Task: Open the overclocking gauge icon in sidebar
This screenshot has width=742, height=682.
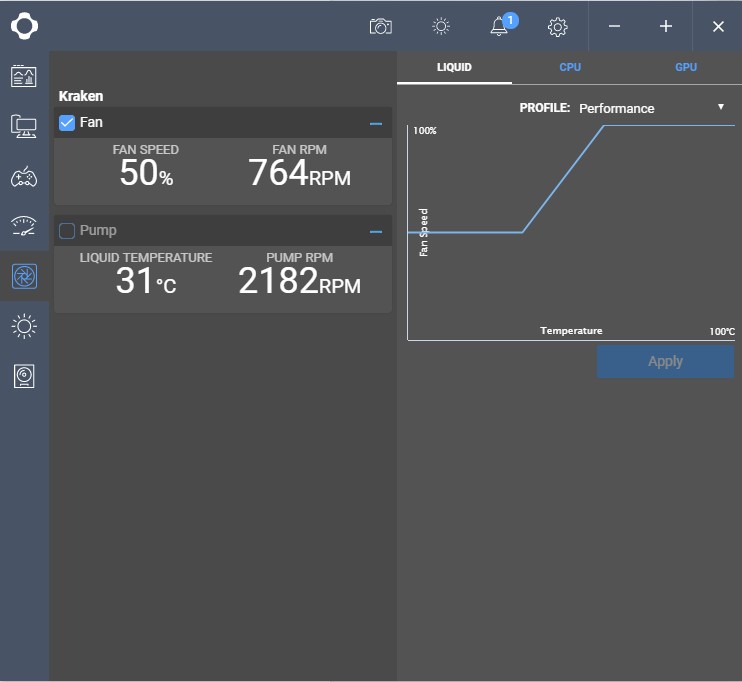Action: coord(24,226)
